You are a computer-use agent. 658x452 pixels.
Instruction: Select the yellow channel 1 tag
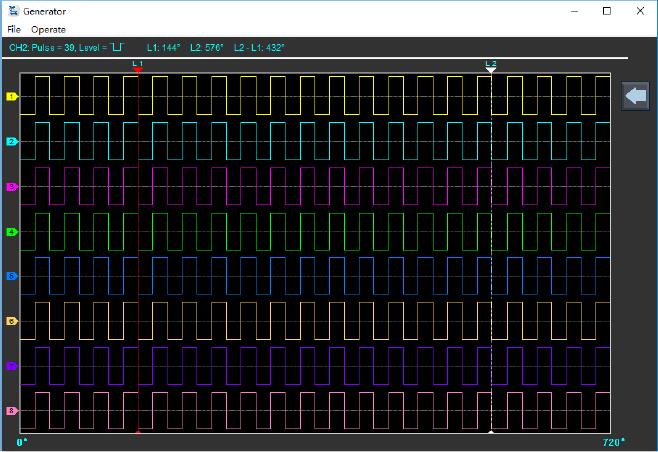12,97
